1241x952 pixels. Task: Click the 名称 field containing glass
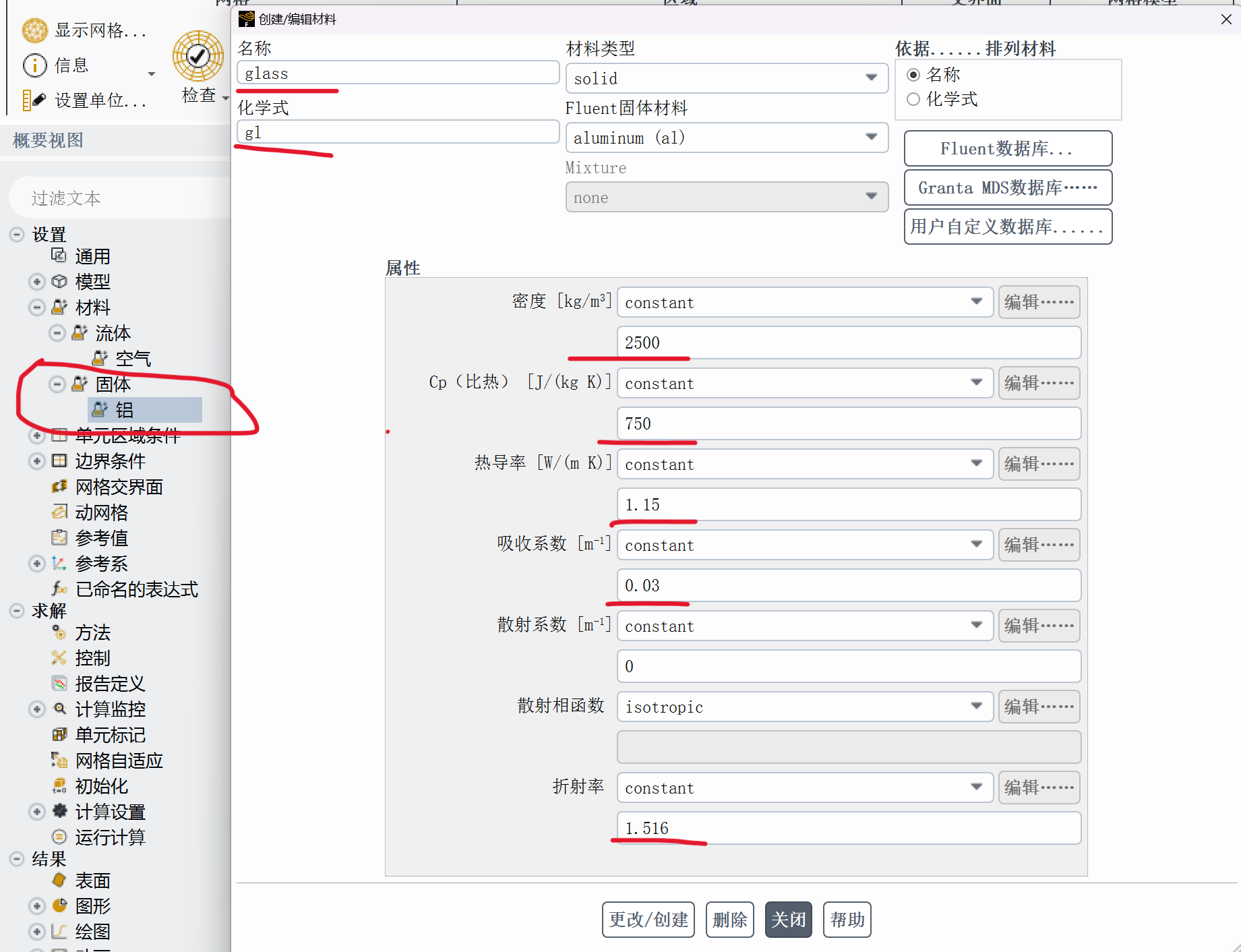(398, 73)
